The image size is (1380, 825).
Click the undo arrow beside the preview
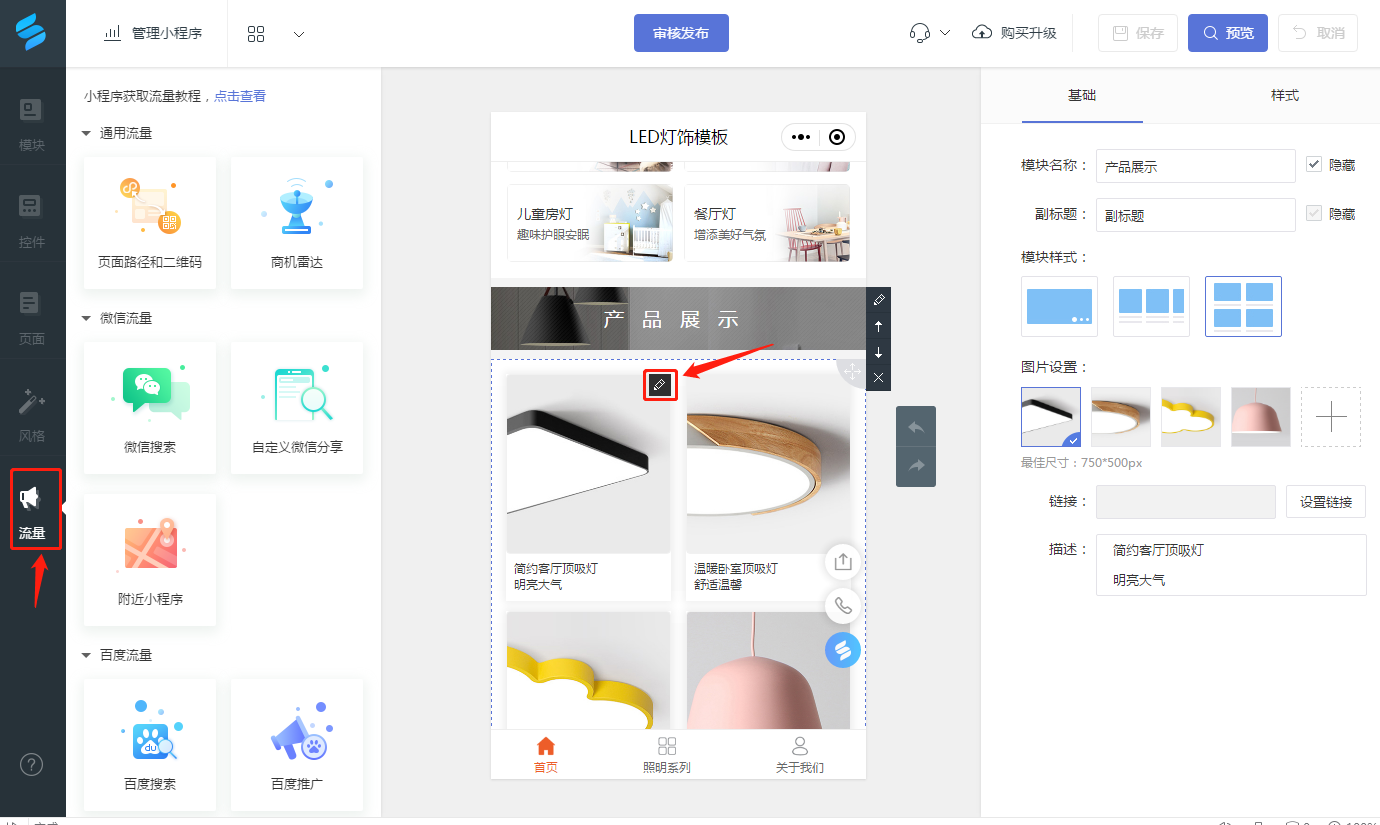point(916,426)
